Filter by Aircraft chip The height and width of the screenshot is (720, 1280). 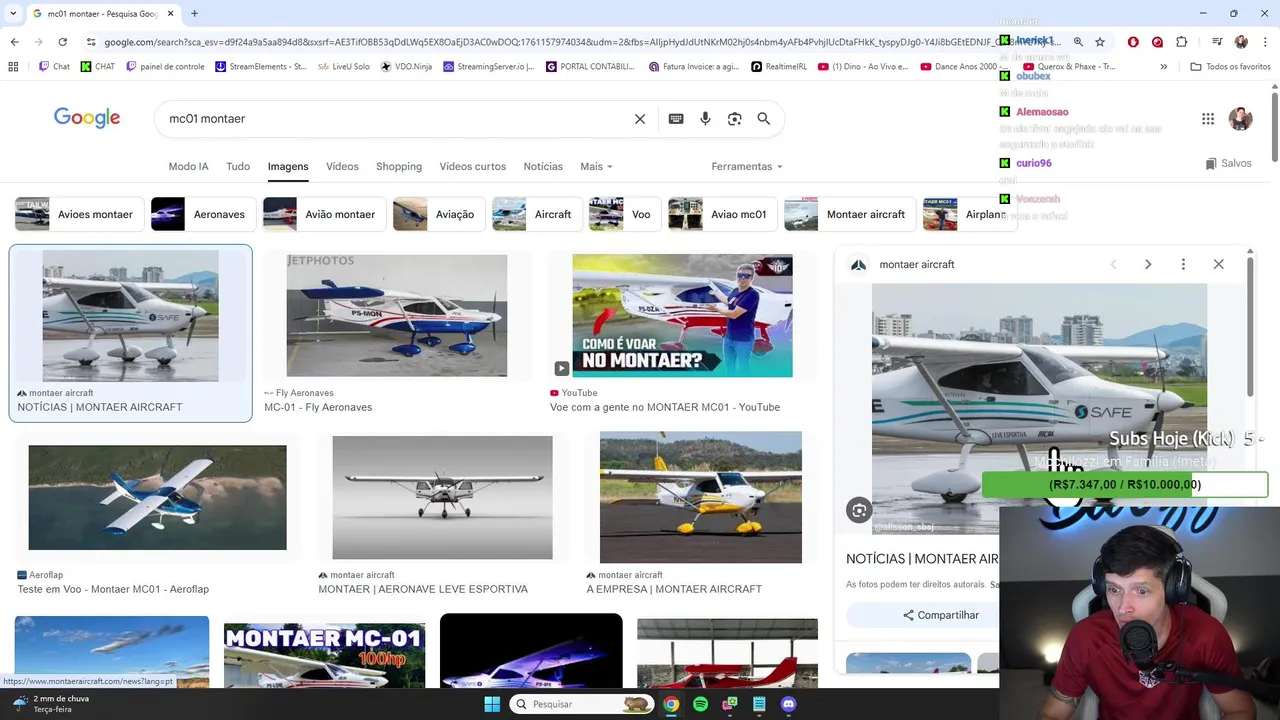coord(535,214)
